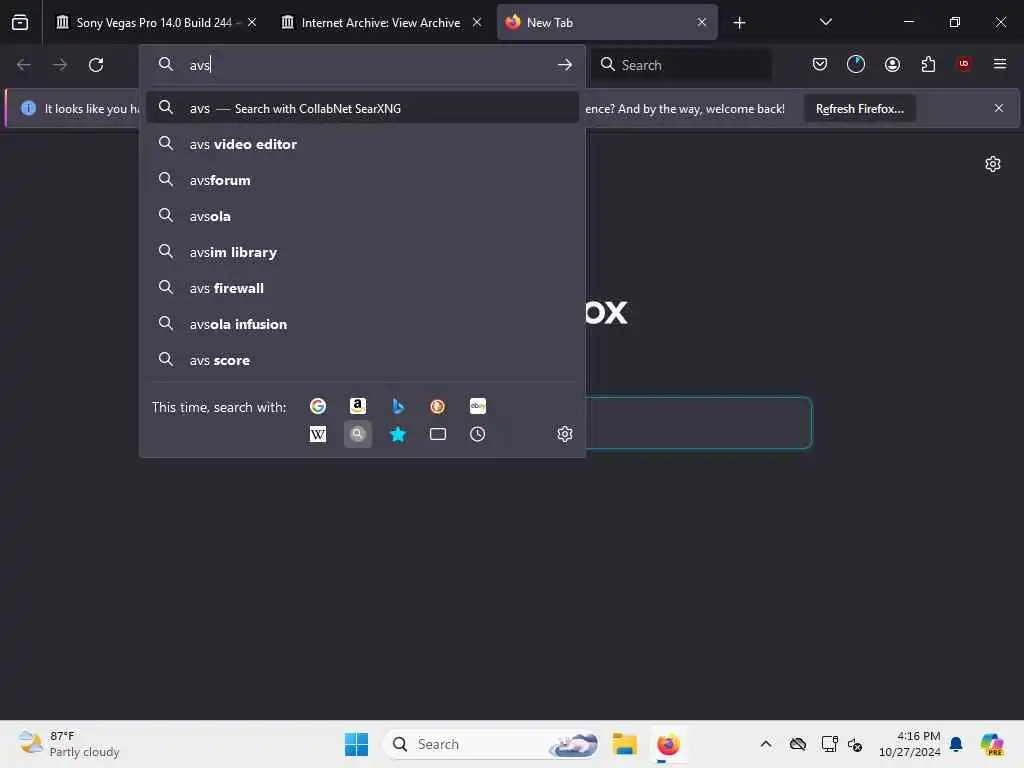Search with Amazon one-off engine icon
The width and height of the screenshot is (1024, 768).
click(358, 406)
